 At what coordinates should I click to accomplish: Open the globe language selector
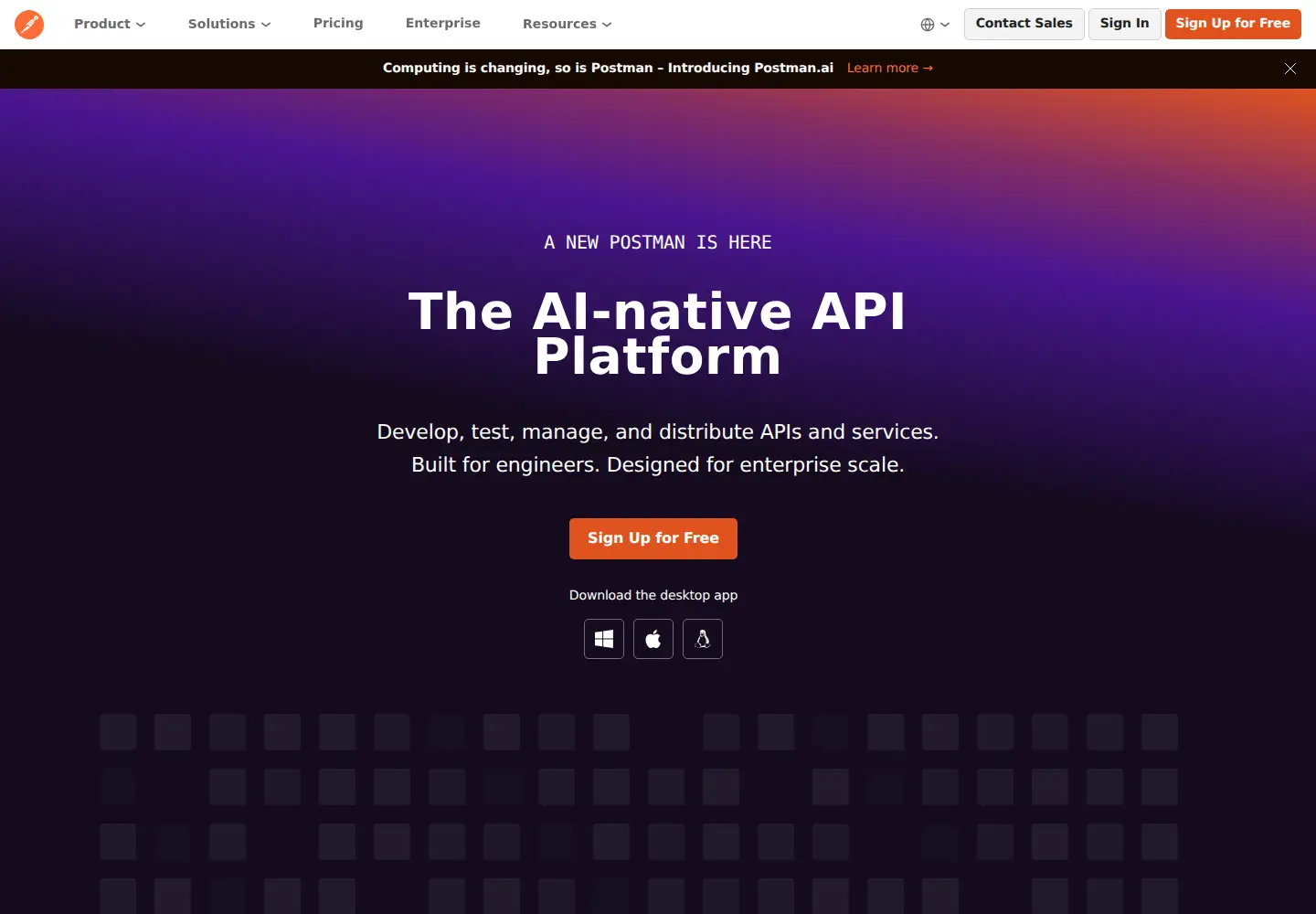pos(935,25)
